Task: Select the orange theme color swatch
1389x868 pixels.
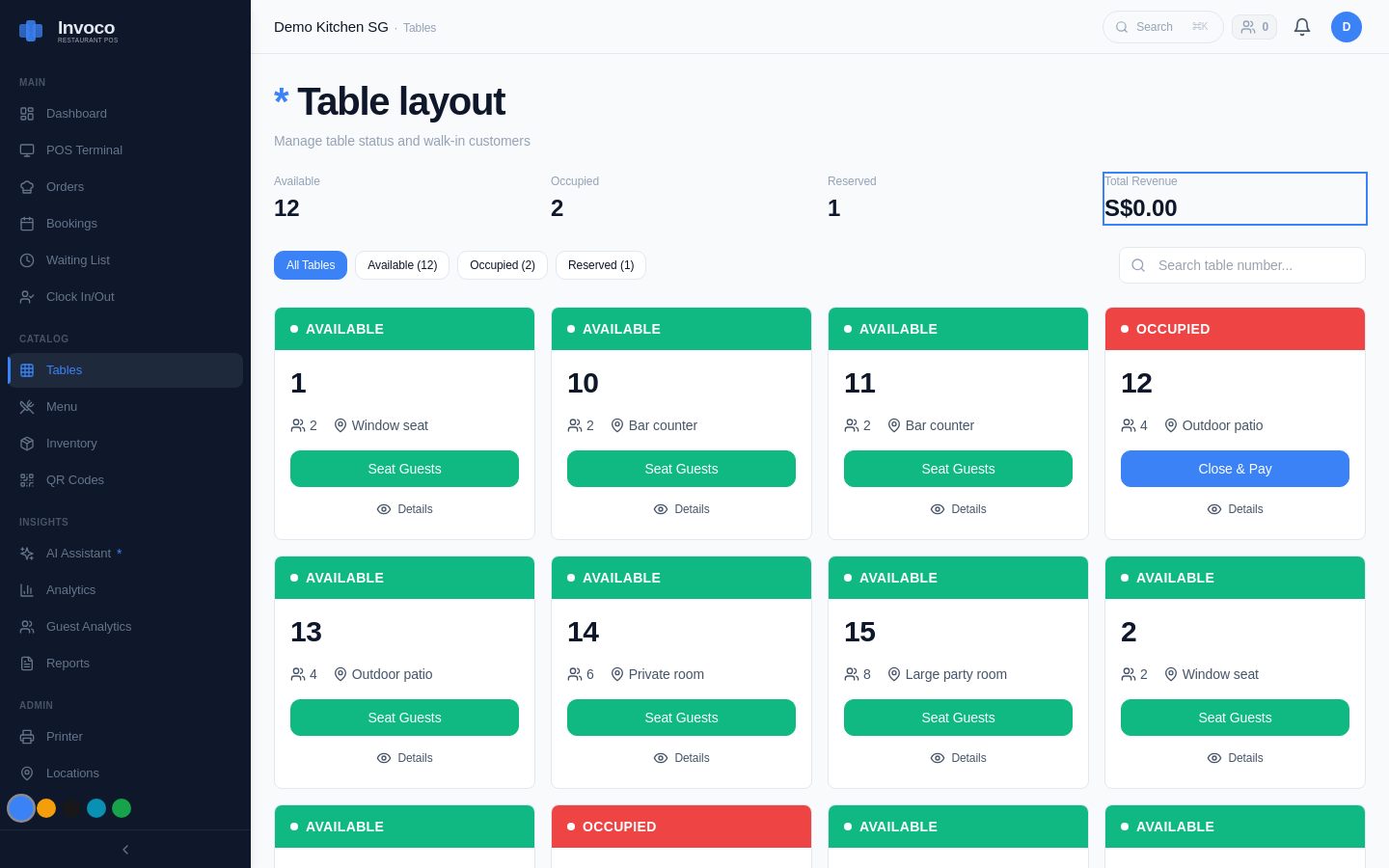Action: 46,808
